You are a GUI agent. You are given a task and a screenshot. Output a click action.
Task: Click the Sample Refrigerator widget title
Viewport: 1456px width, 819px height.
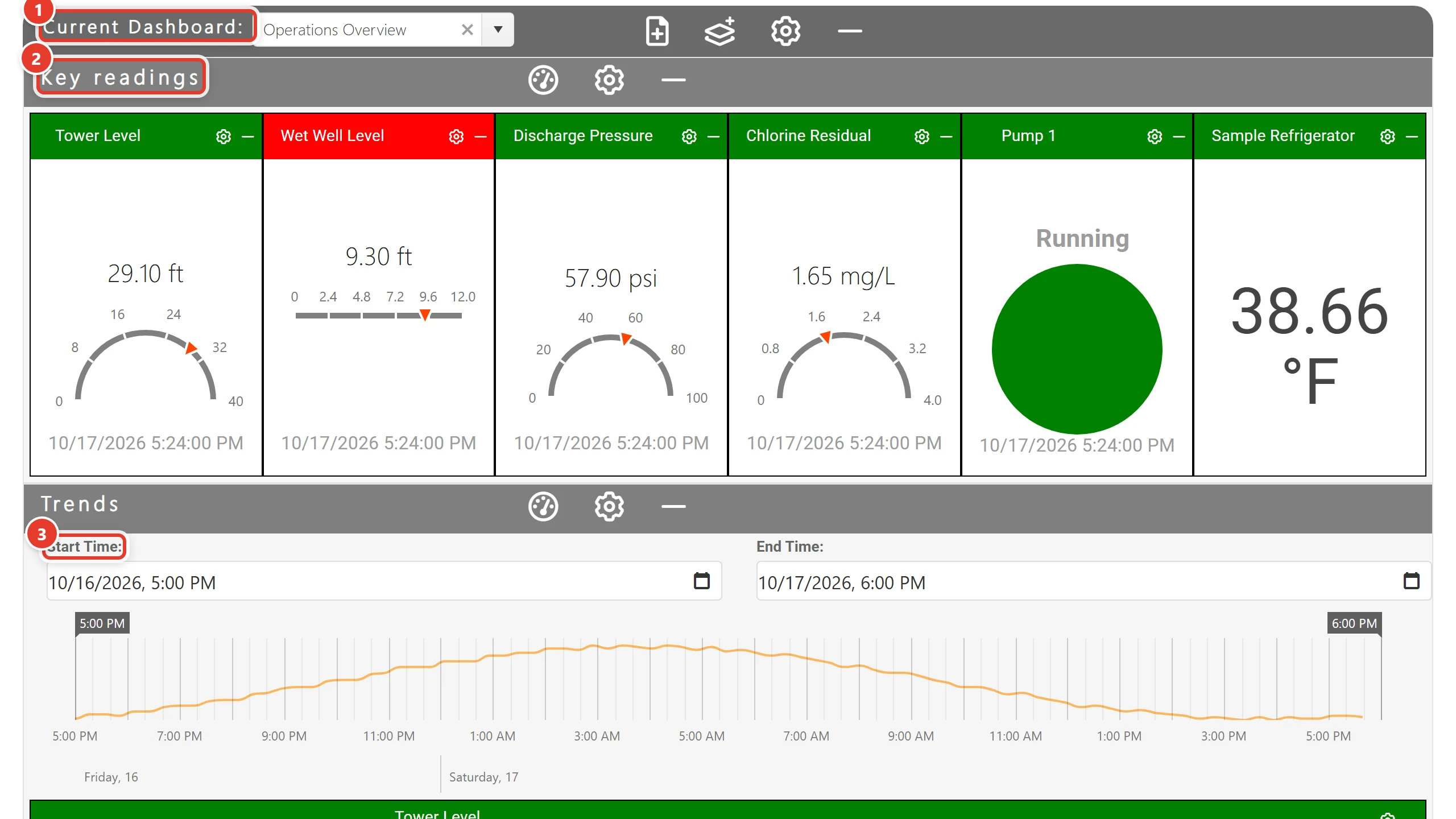click(1283, 135)
